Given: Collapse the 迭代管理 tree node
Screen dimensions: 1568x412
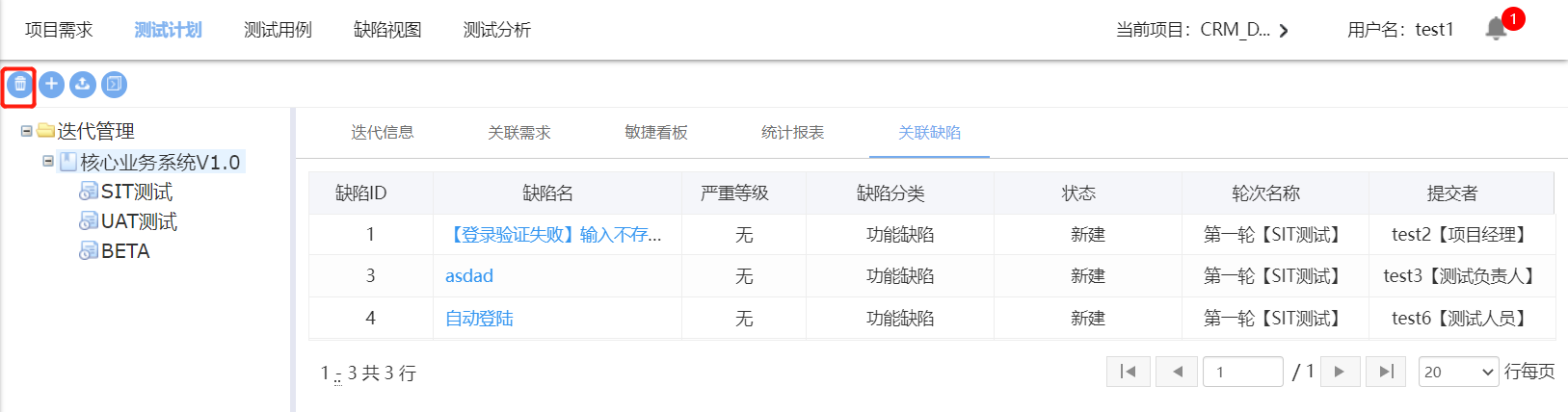Looking at the screenshot, I should click(x=27, y=131).
